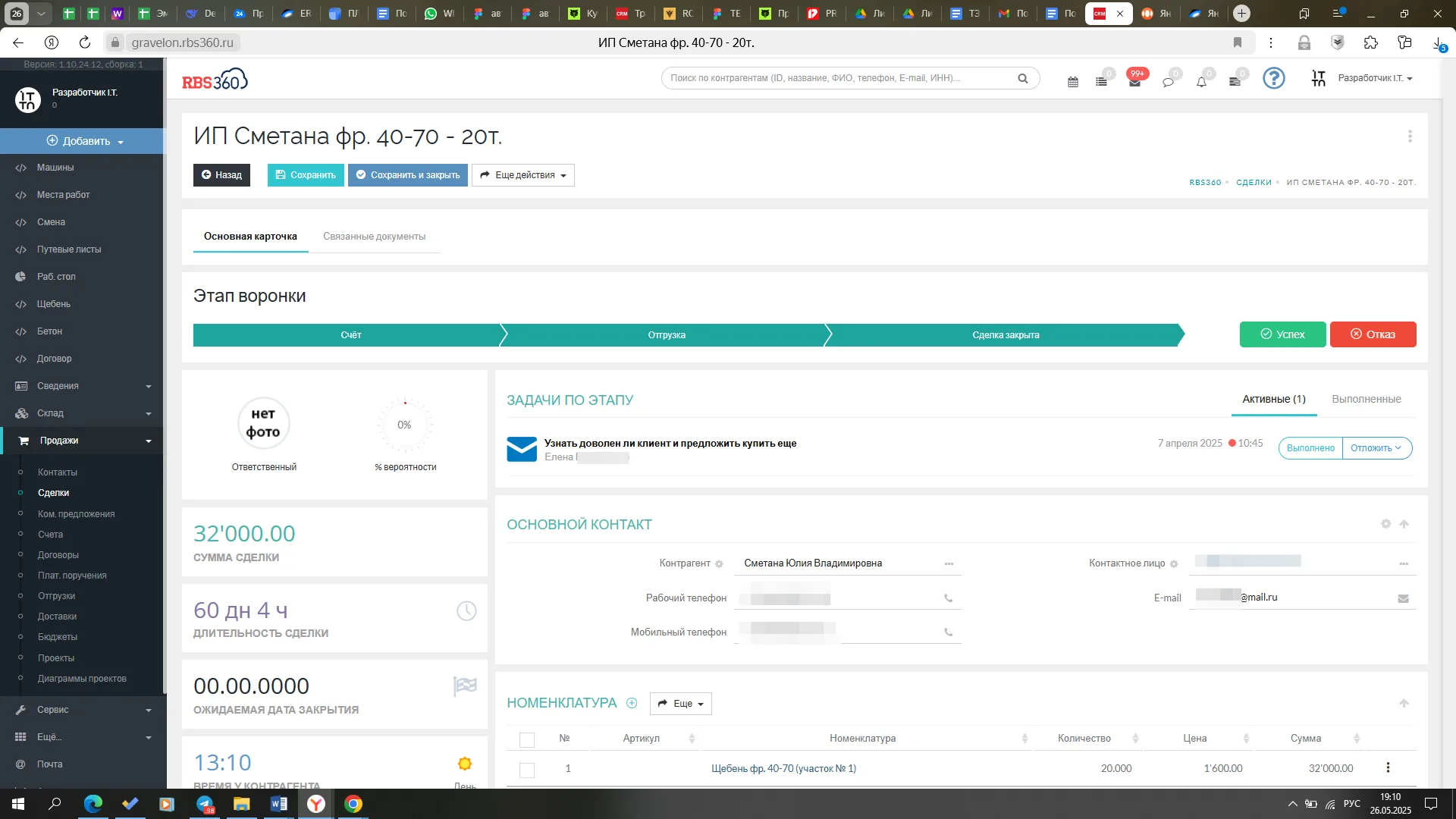This screenshot has height=819, width=1456.
Task: Add item with plus icon next to Номенклатура
Action: tap(632, 703)
